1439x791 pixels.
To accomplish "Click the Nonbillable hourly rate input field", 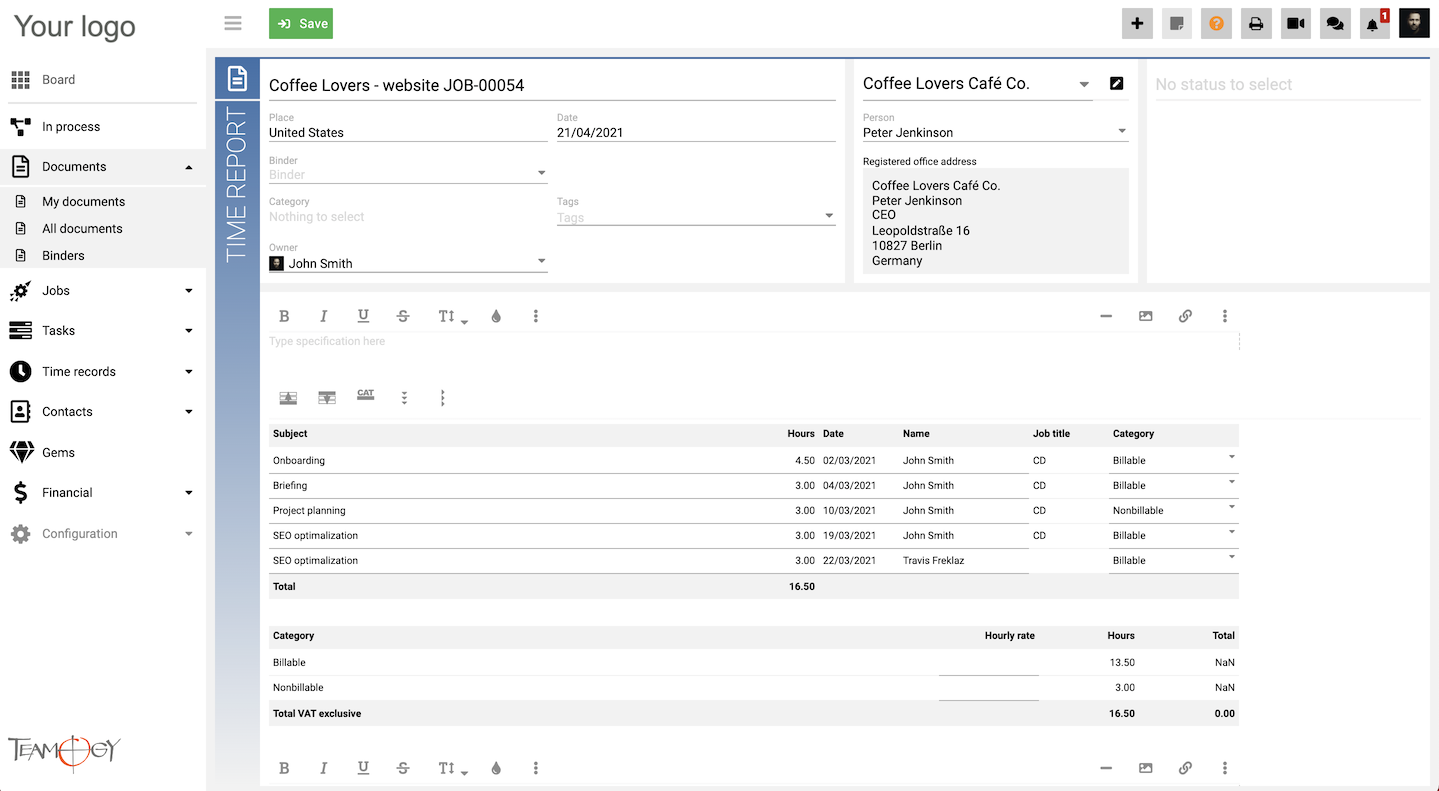I will (988, 688).
